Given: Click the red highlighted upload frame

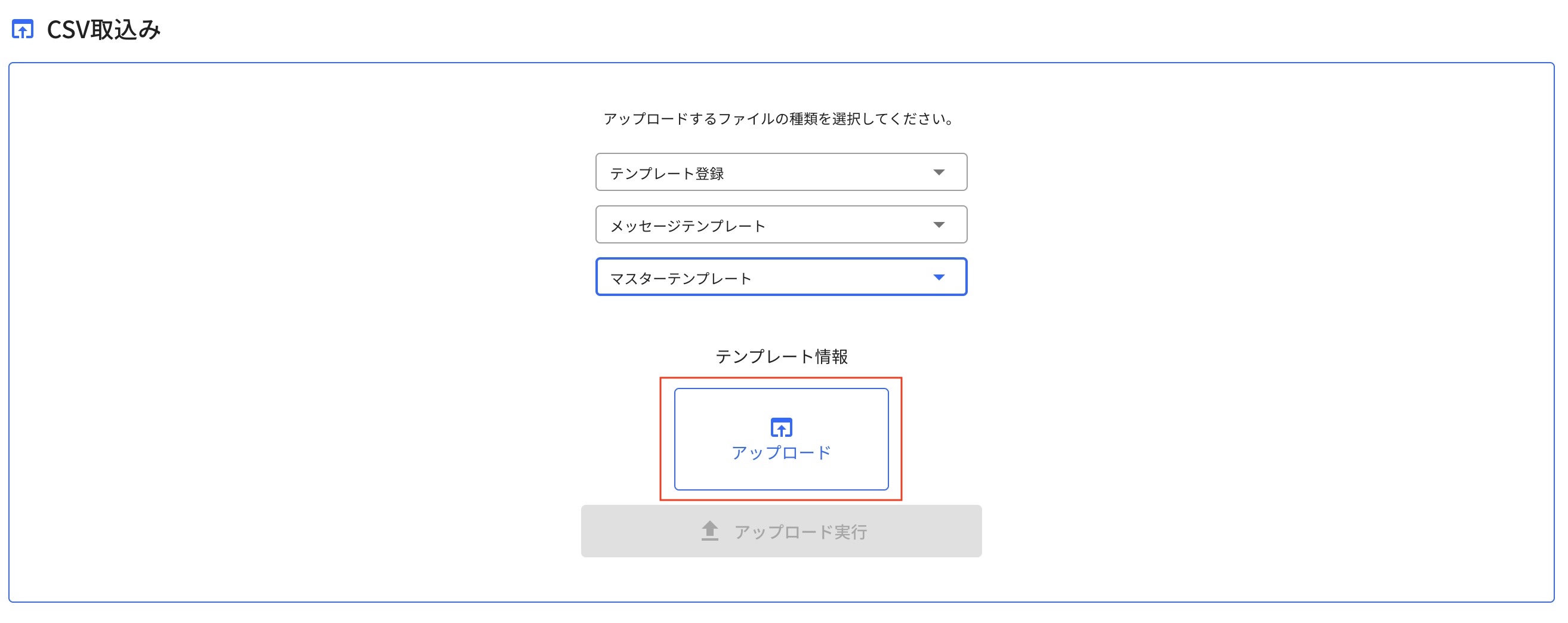Looking at the screenshot, I should pyautogui.click(x=782, y=439).
